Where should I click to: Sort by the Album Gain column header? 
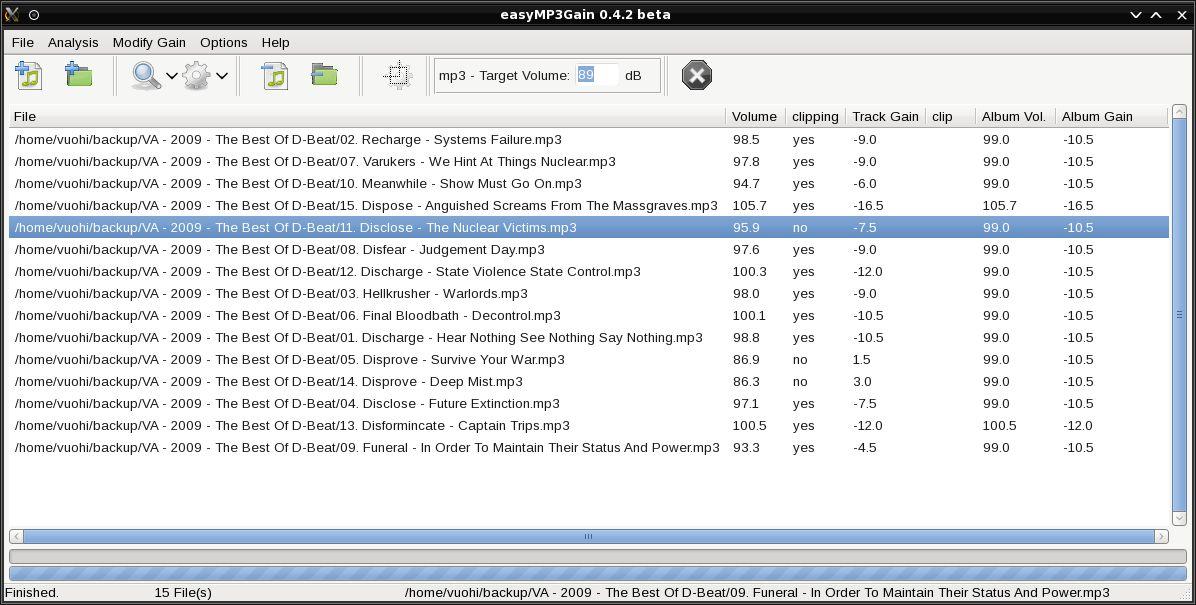(x=1111, y=117)
